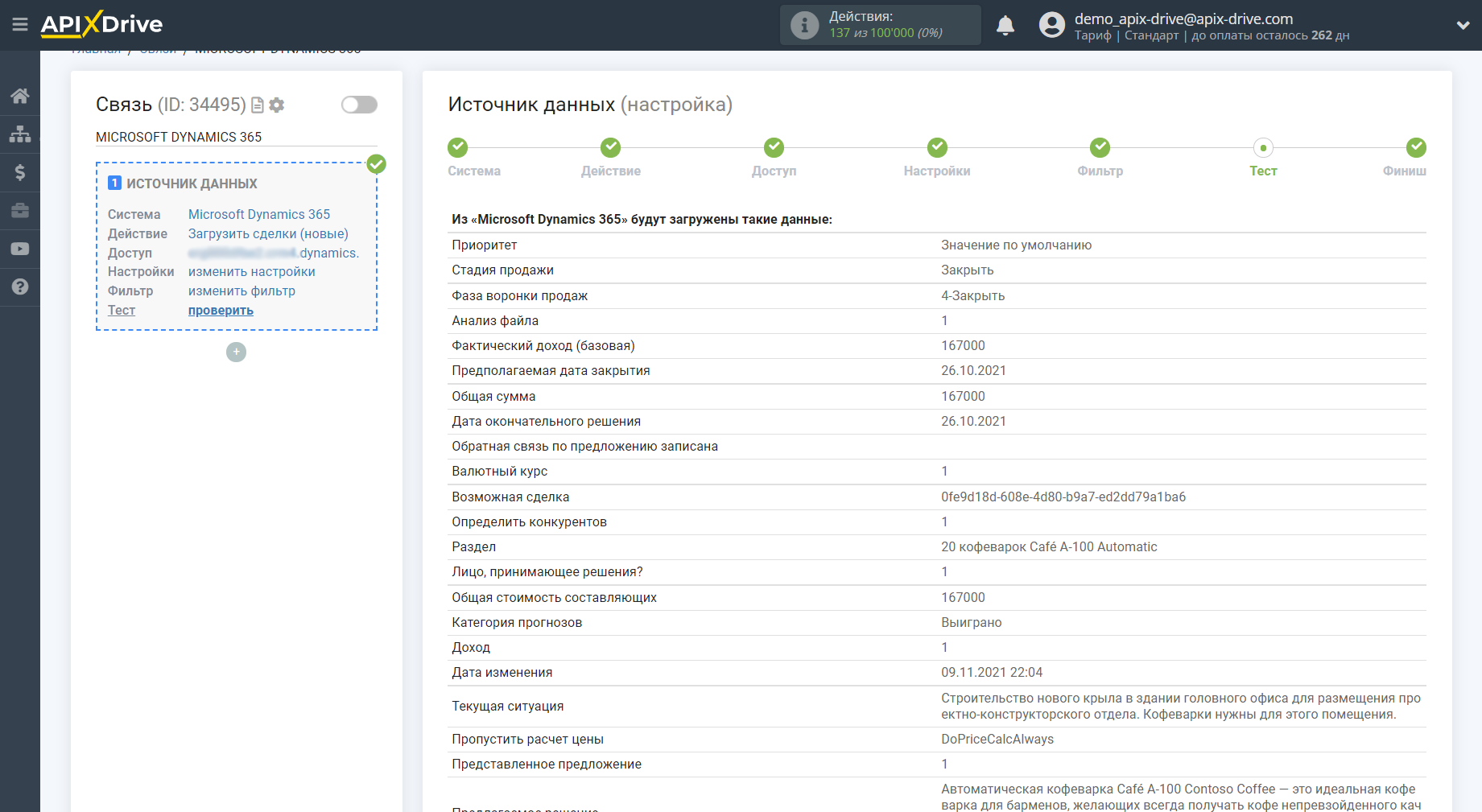
Task: Click the account email demo_apix-drive@apix-drive.com
Action: pyautogui.click(x=1183, y=19)
